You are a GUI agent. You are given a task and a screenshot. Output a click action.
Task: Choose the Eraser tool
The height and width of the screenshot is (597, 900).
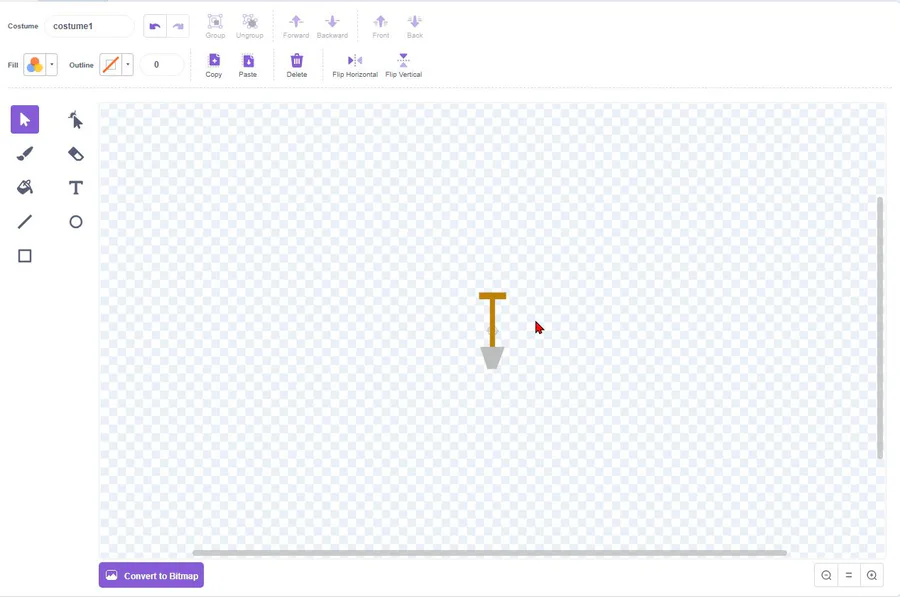click(75, 153)
